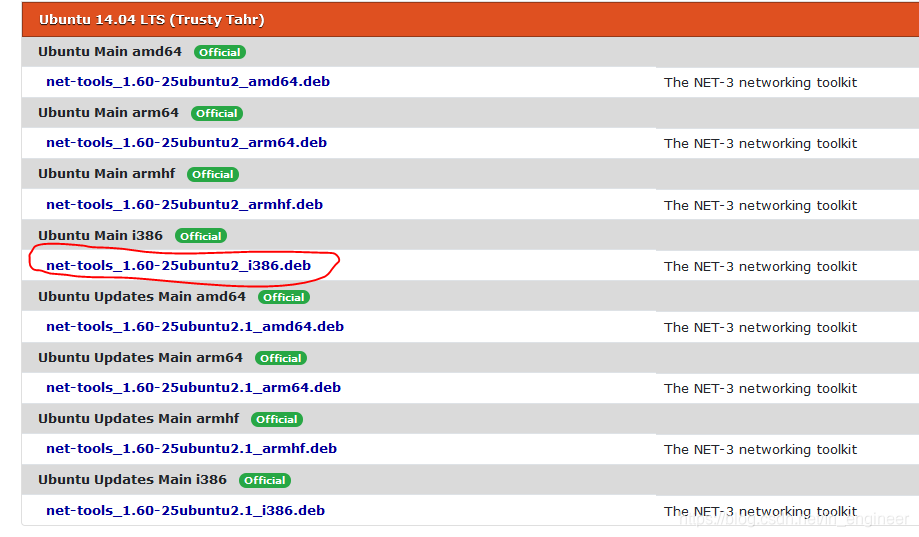Click NET-3 toolkit description in ubuntu2_amd64 row

tap(760, 83)
